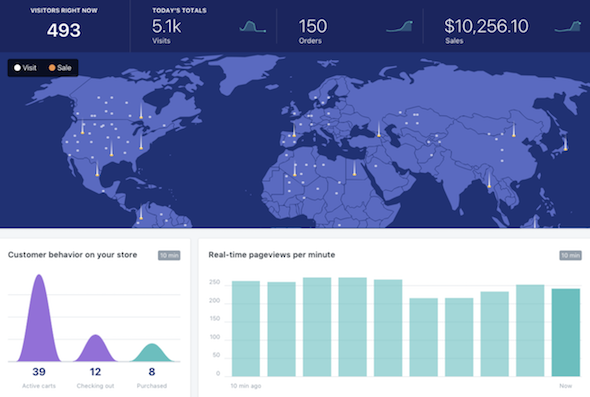Image resolution: width=590 pixels, height=397 pixels.
Task: Click the sale marker in Mexico
Action: point(97,169)
